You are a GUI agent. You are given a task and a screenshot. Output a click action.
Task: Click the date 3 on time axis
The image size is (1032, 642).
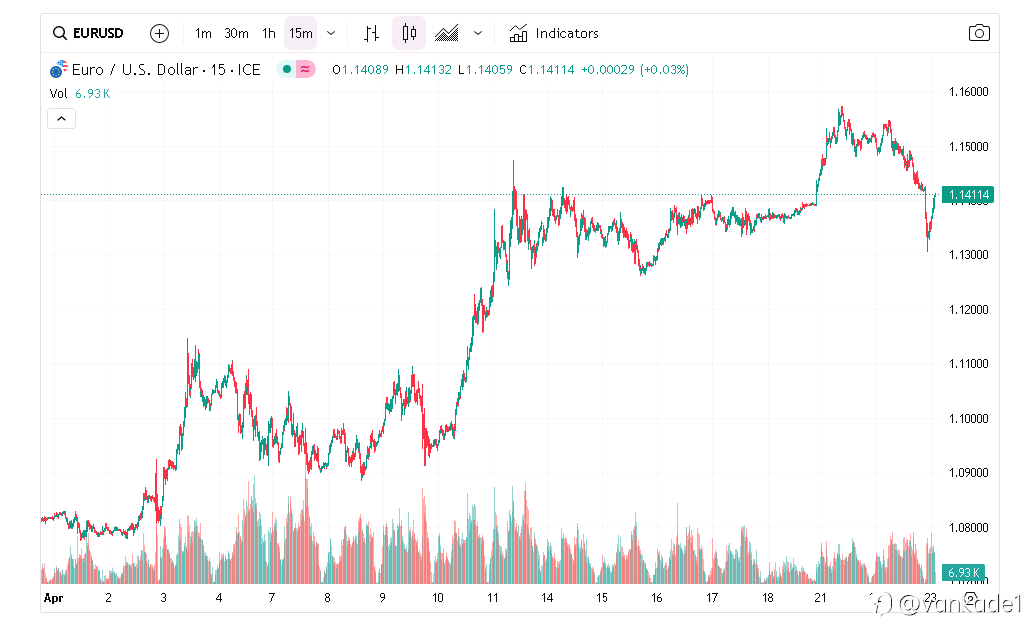[x=163, y=598]
